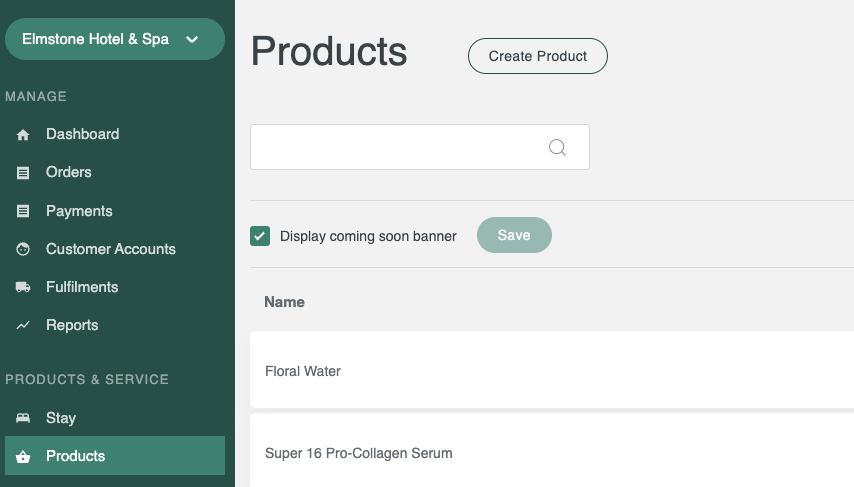Focus the product search field
Viewport: 854px width, 487px height.
pyautogui.click(x=420, y=147)
